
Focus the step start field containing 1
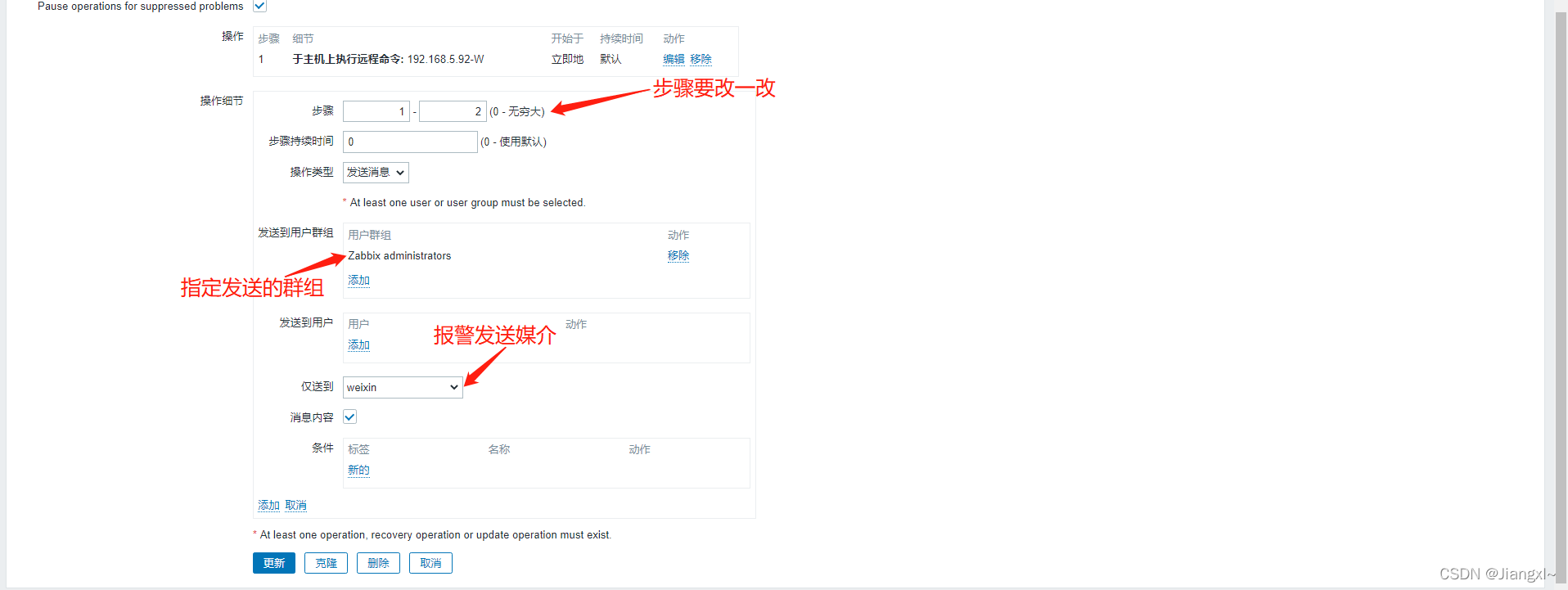tap(376, 111)
